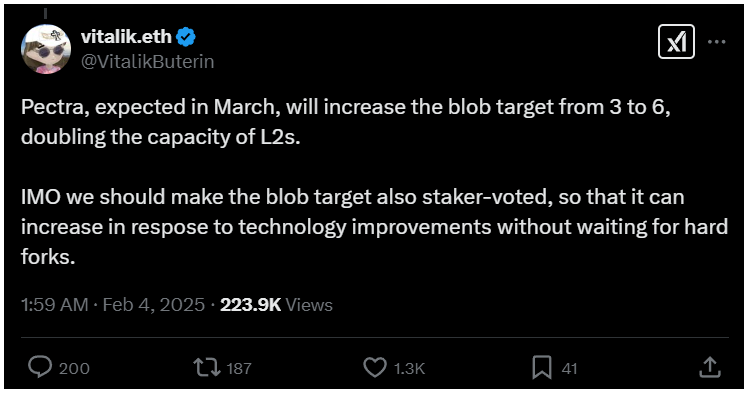Open the three-dot more options menu
The width and height of the screenshot is (748, 393).
click(717, 42)
